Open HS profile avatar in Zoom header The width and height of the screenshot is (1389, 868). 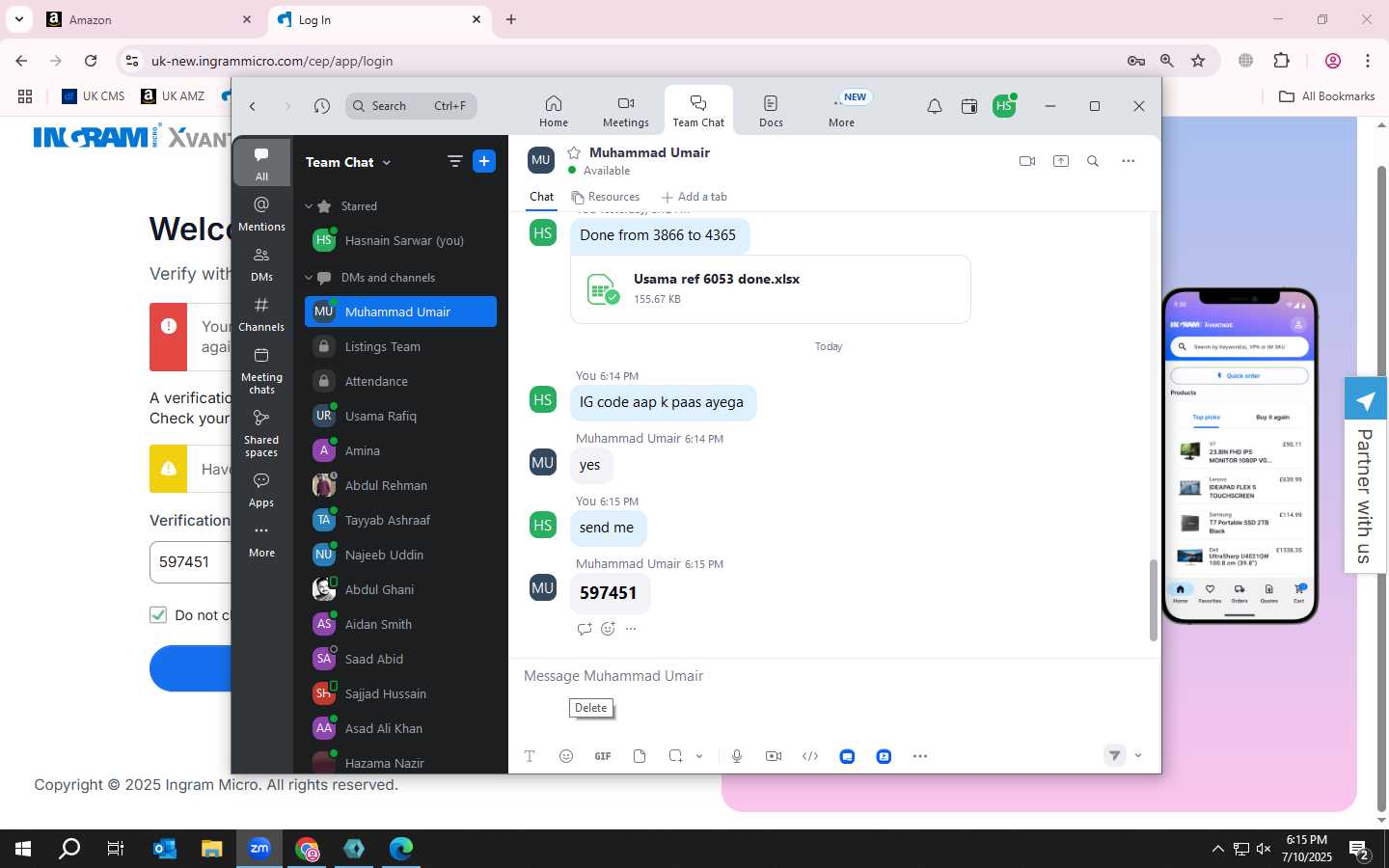pyautogui.click(x=1004, y=106)
